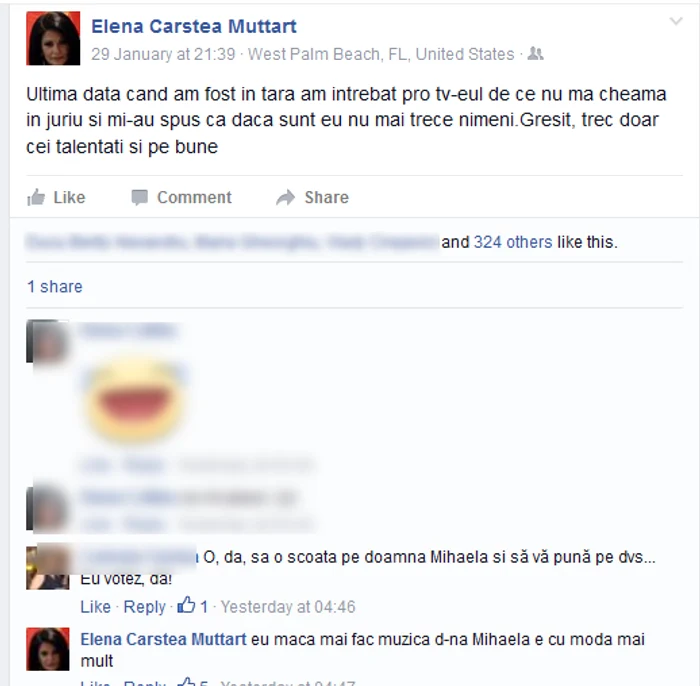
Task: Click the thumbs-up count on Mihaela comment
Action: (x=192, y=607)
